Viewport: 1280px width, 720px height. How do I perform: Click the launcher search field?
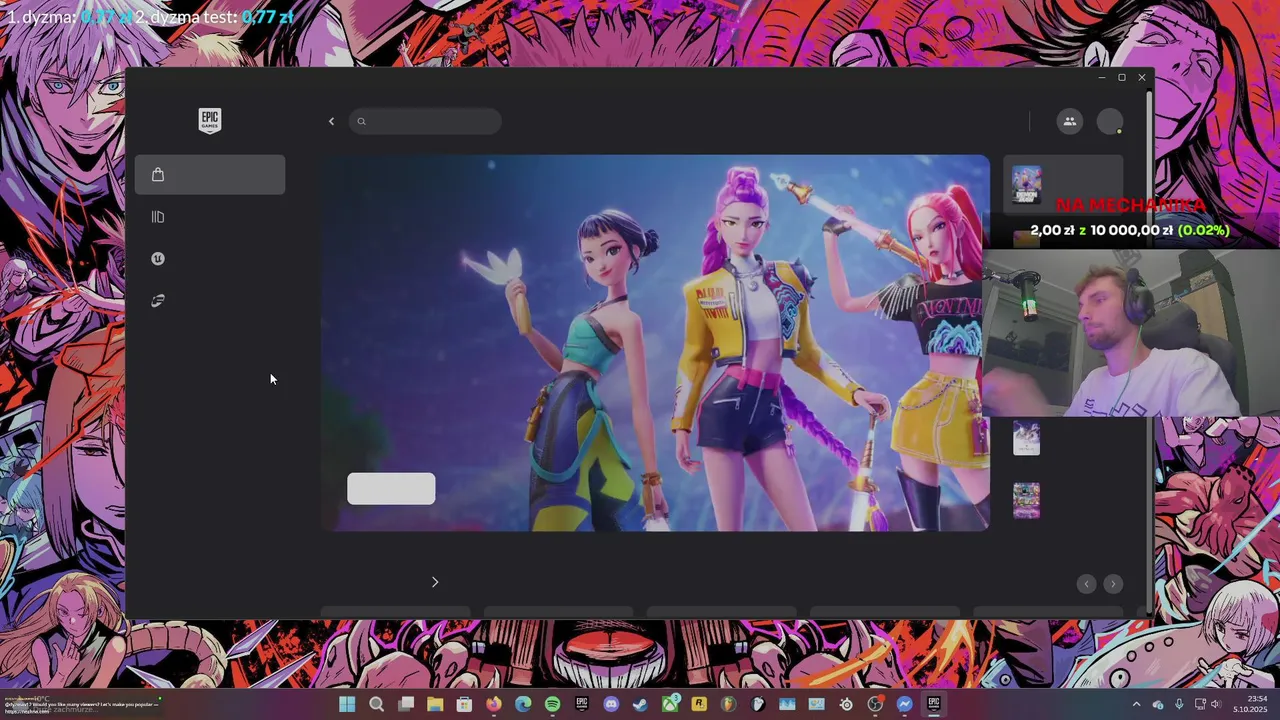click(x=425, y=122)
